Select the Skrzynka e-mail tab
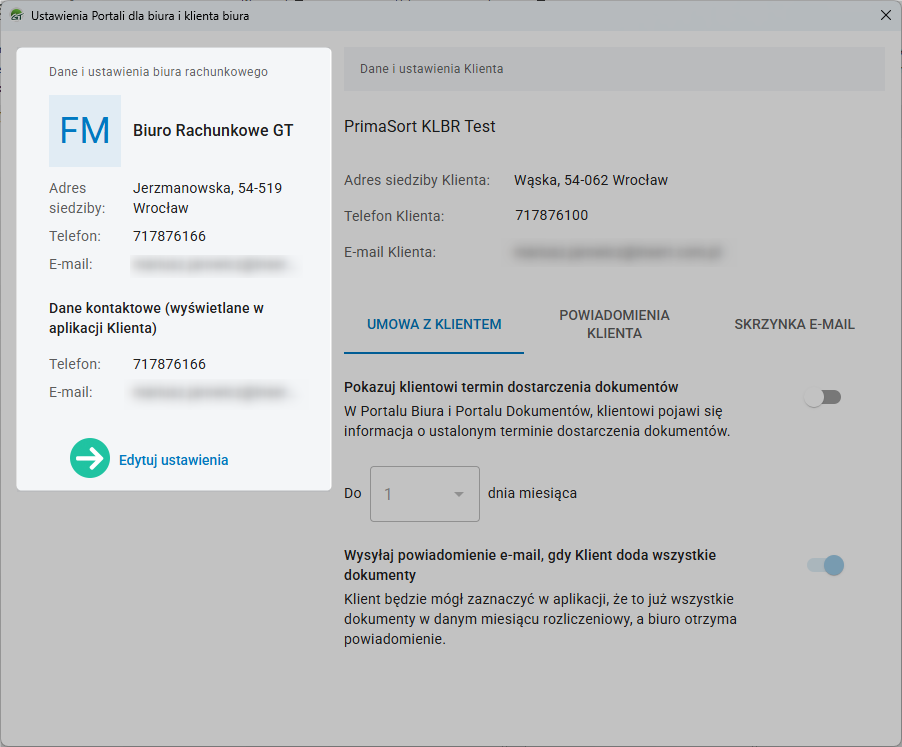Screen dimensions: 902x747 pos(794,324)
